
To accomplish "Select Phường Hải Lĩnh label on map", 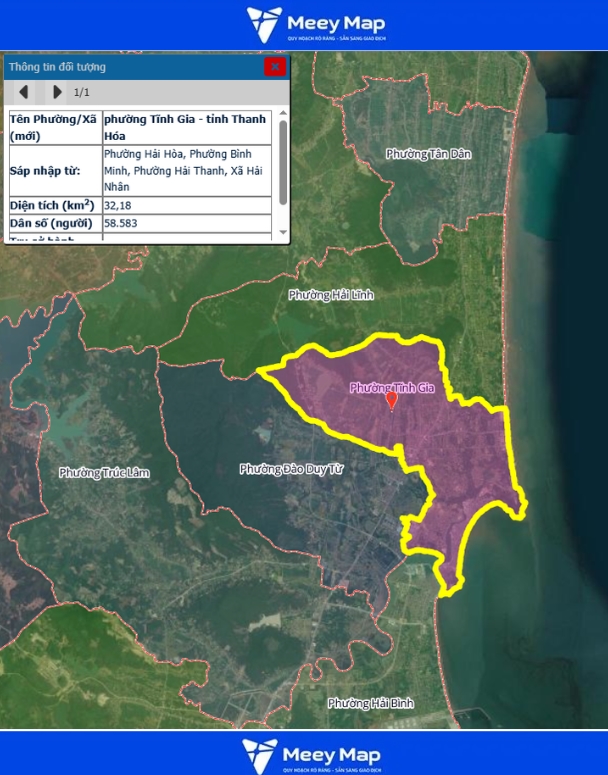I will tap(330, 295).
